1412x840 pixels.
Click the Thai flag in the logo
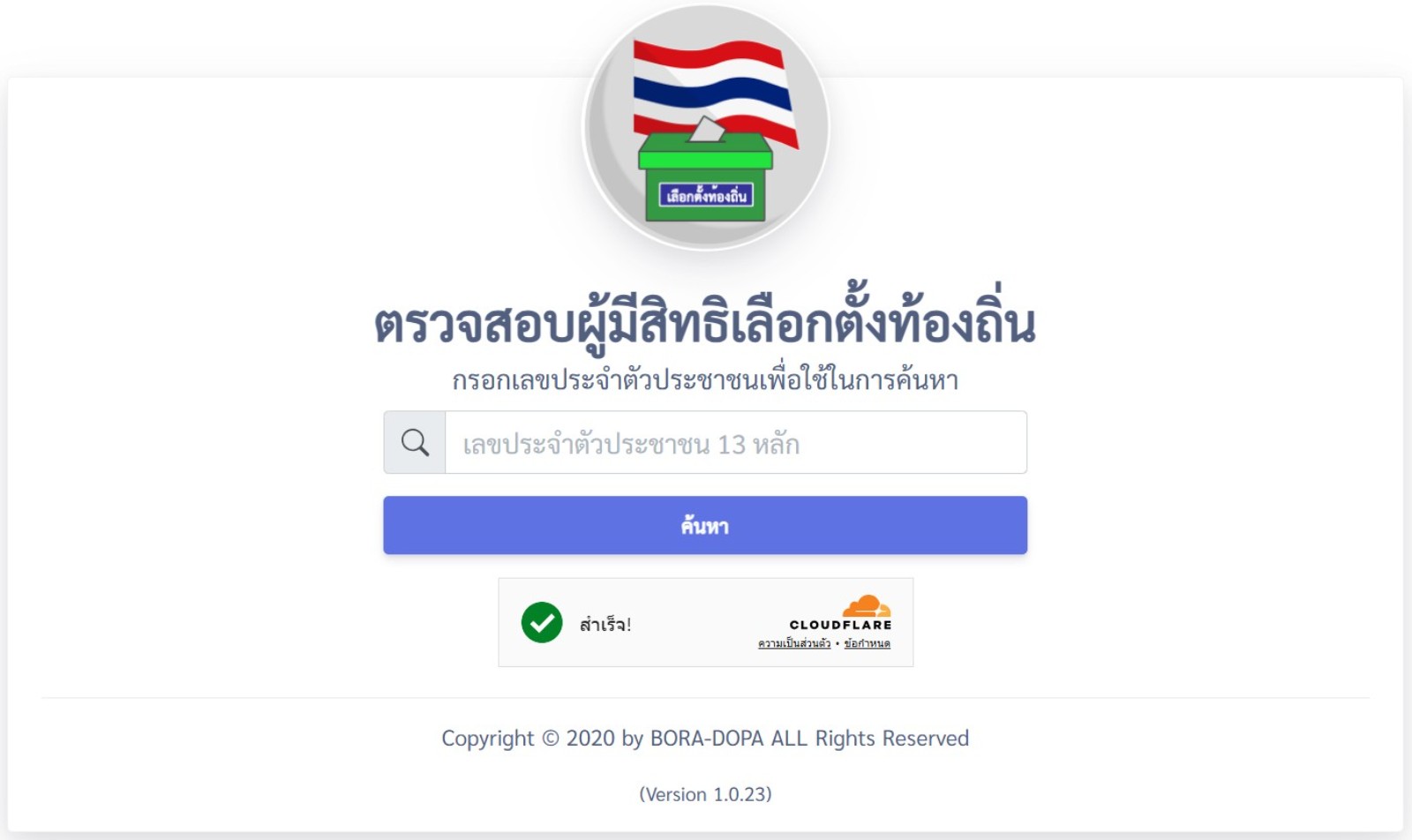tap(713, 84)
